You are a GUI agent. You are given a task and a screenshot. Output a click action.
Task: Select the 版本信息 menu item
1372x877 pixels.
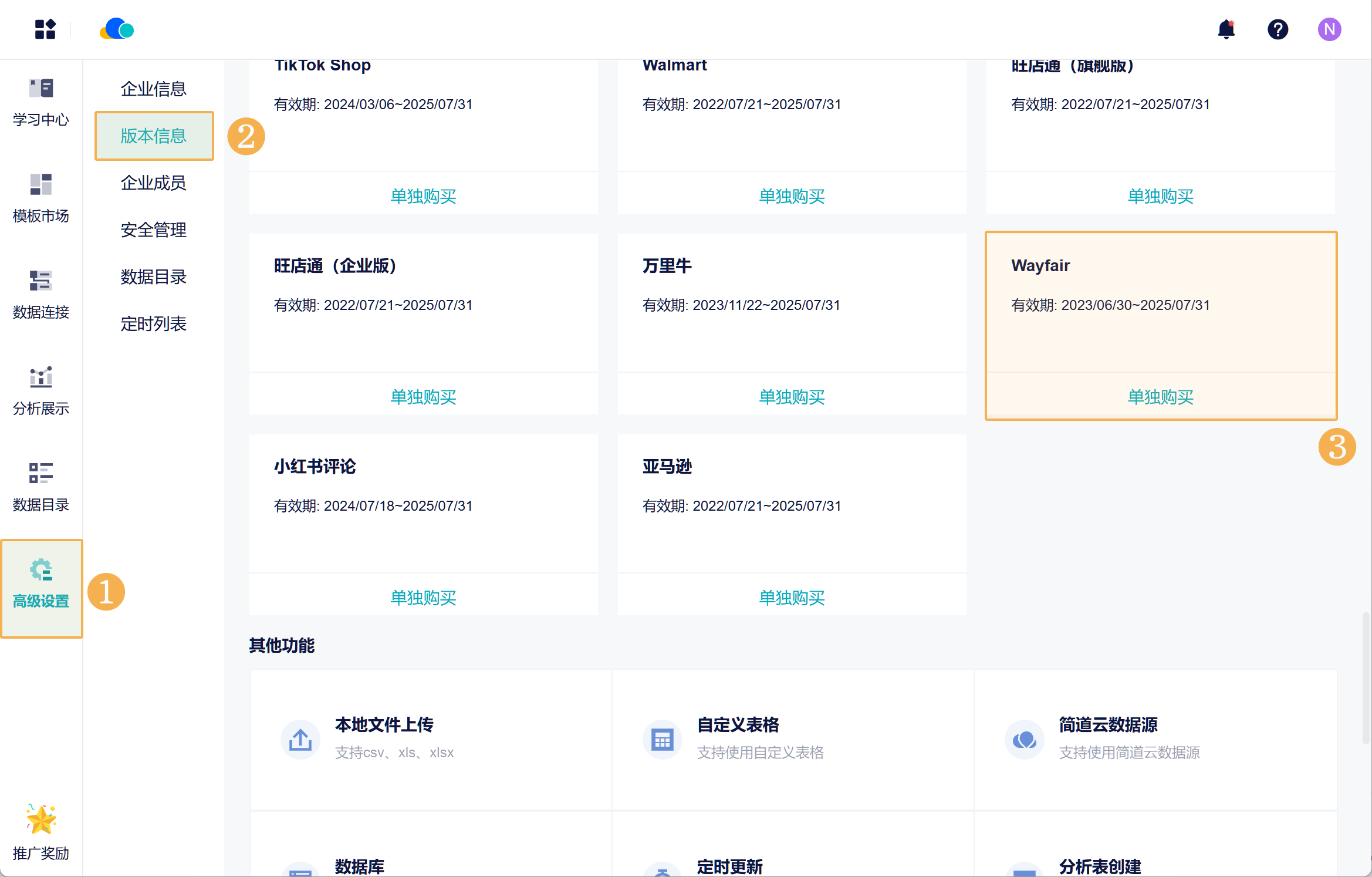(153, 136)
